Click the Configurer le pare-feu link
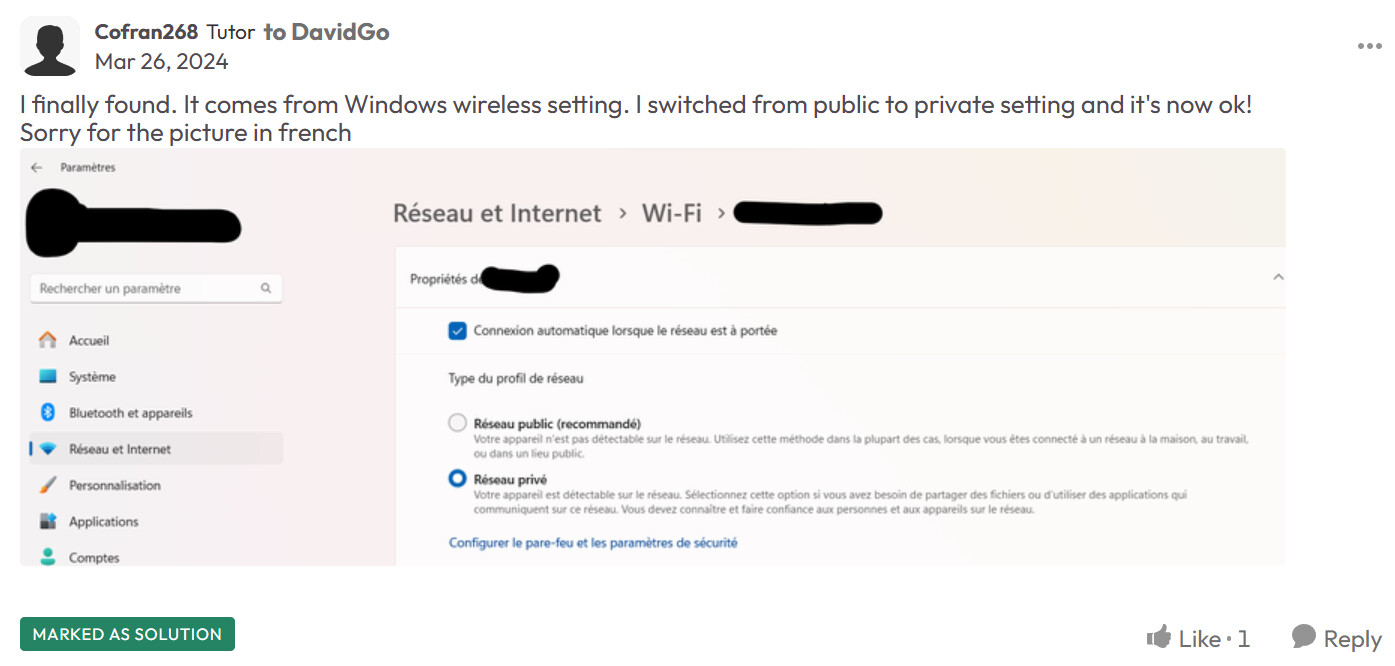Viewport: 1395px width, 666px height. point(593,543)
